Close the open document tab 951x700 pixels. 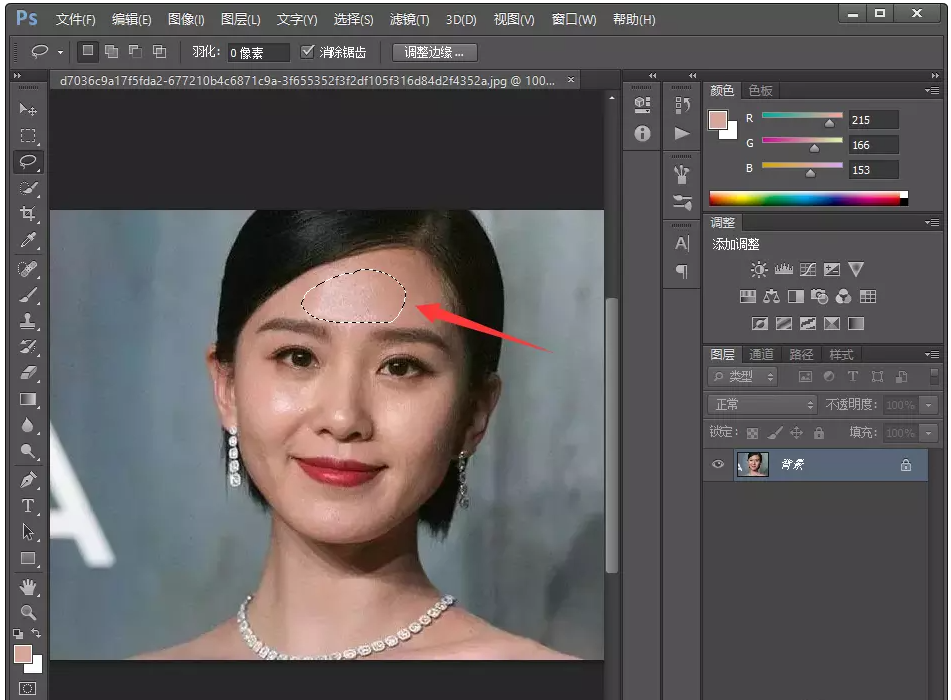click(x=571, y=80)
